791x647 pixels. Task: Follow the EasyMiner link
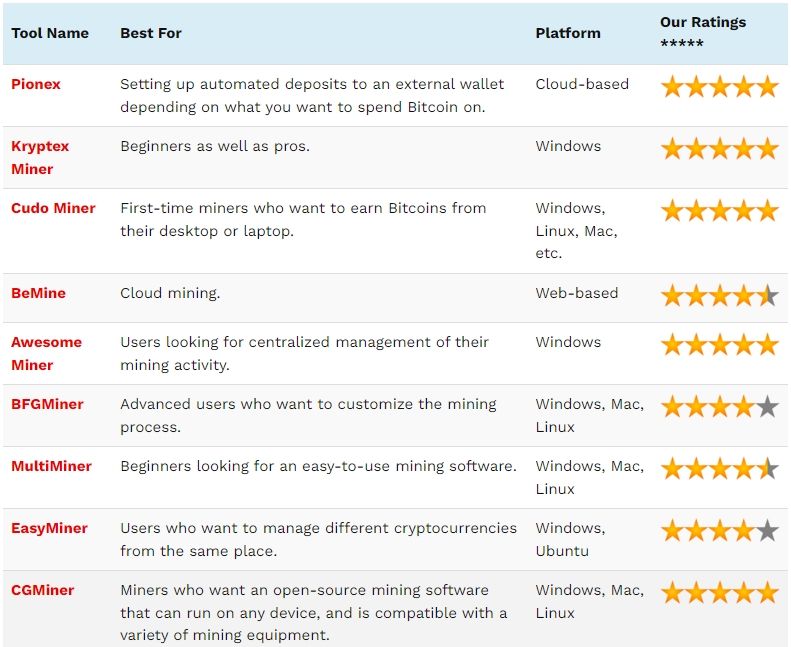click(x=49, y=528)
